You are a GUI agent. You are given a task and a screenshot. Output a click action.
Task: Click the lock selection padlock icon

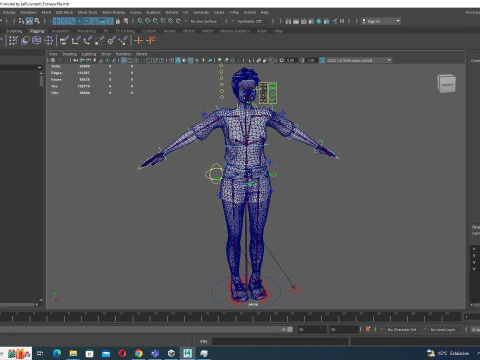point(118,21)
